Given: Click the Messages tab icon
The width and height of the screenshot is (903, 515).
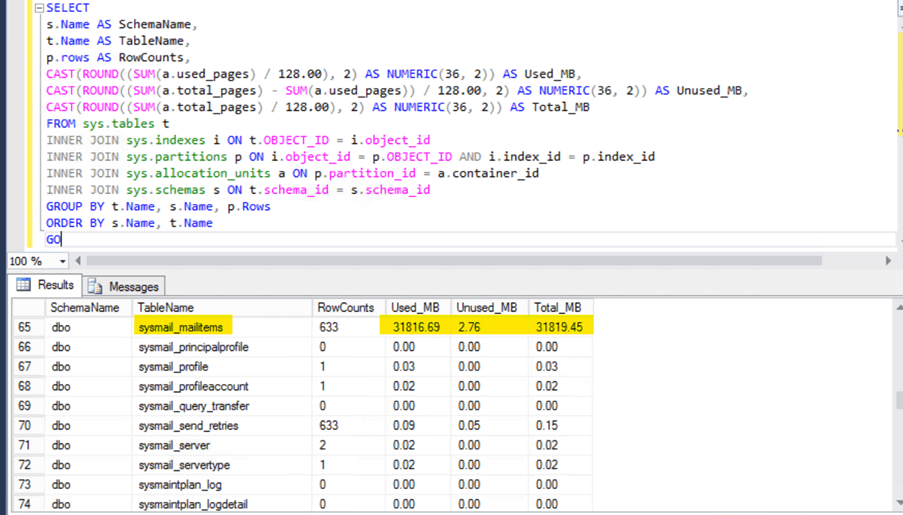Looking at the screenshot, I should (96, 286).
